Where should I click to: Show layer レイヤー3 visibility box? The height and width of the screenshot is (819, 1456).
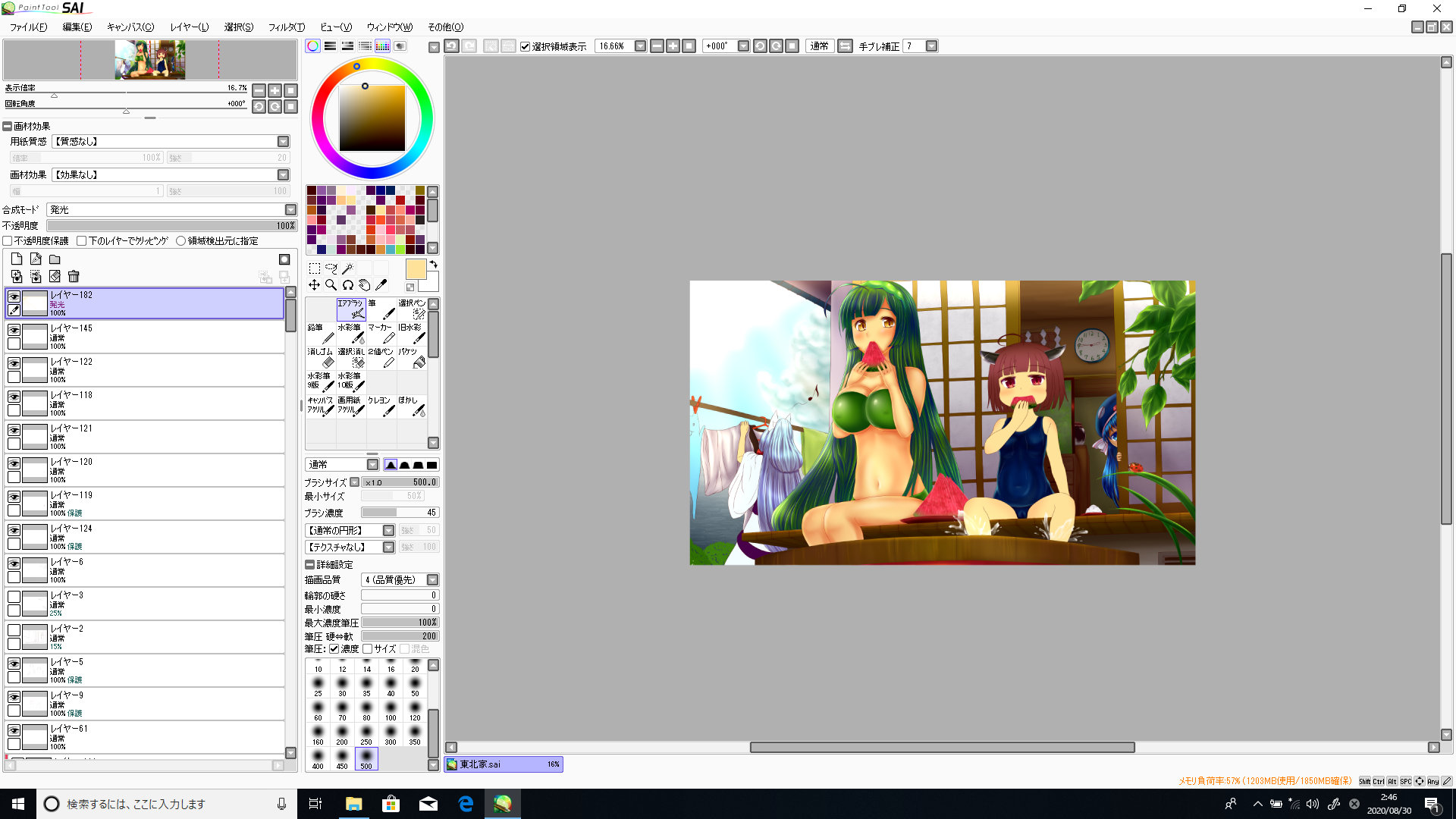[14, 597]
